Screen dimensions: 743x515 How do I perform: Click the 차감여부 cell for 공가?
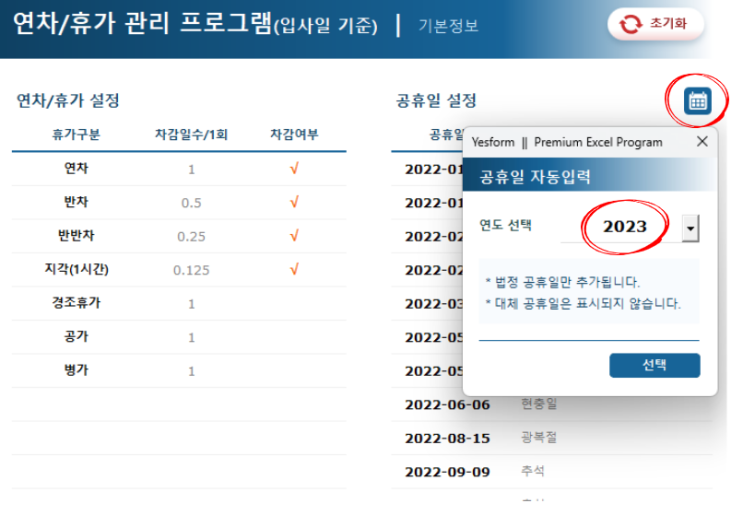click(x=294, y=337)
